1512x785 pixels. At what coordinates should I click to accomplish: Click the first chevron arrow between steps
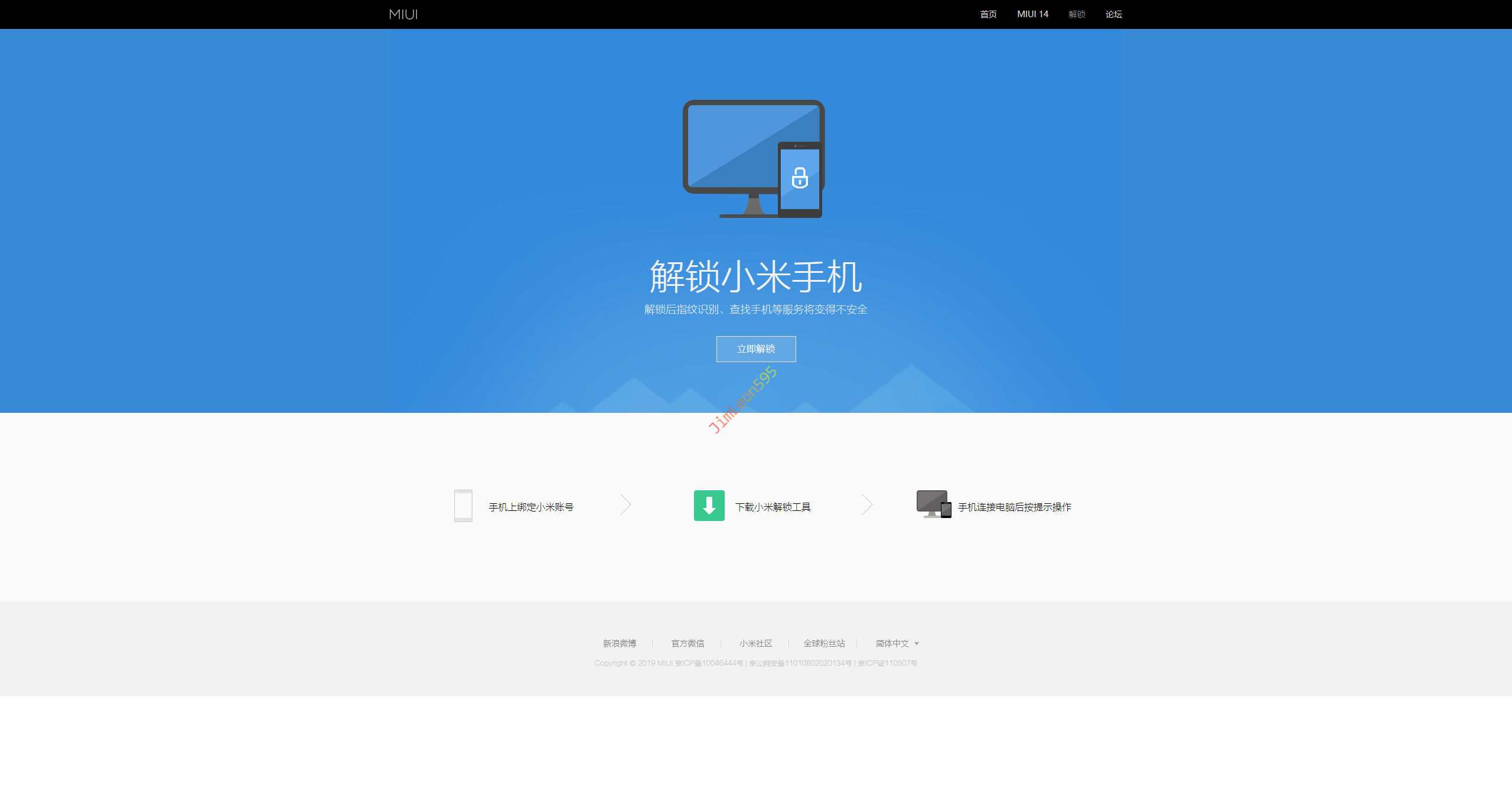(626, 505)
